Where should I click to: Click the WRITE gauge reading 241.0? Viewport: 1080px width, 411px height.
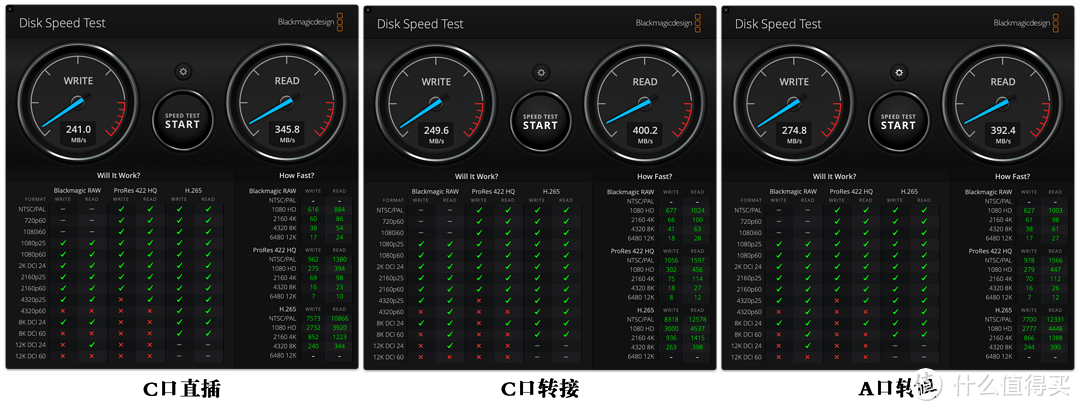click(78, 103)
